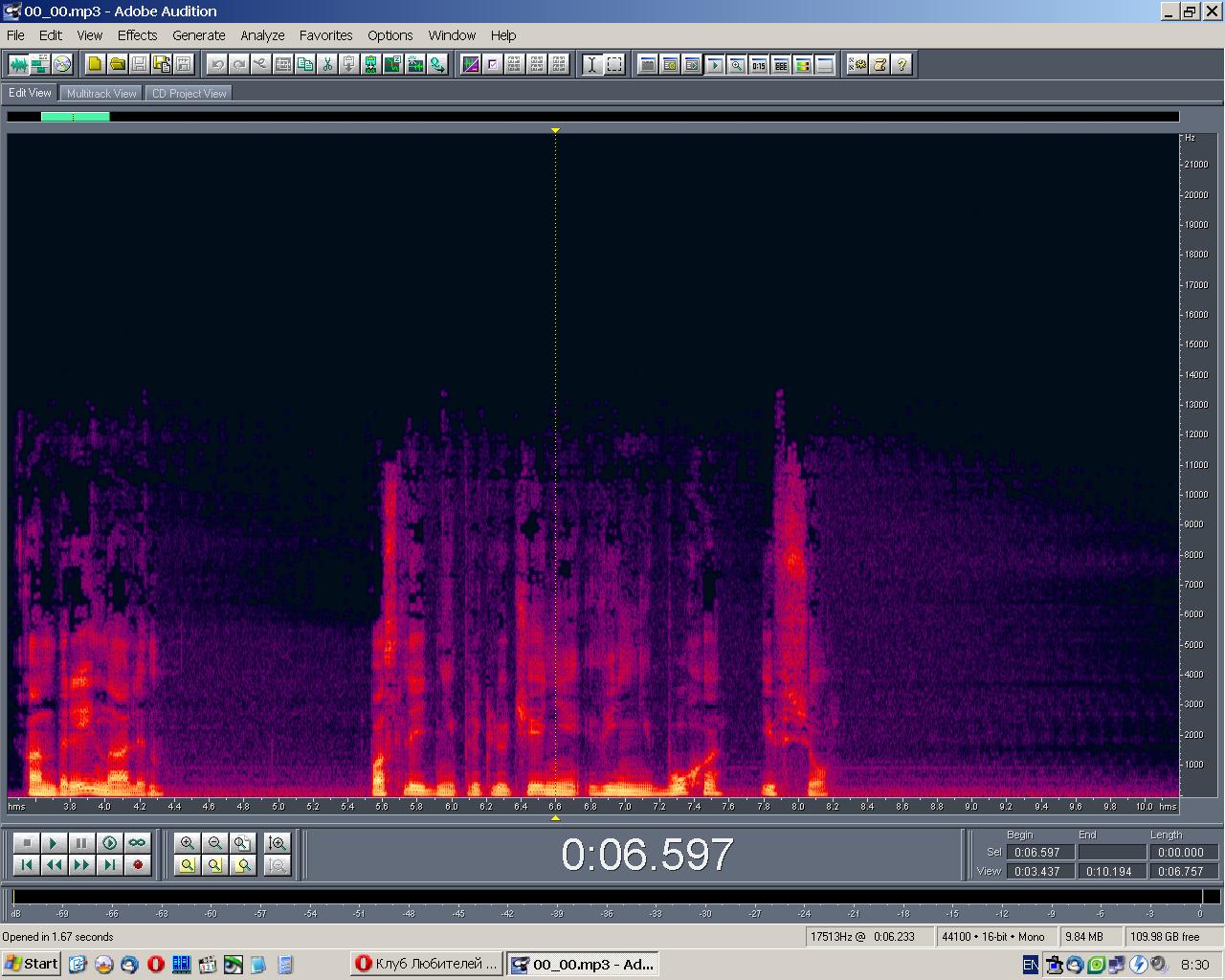Screen dimensions: 1225x980
Task: Click the Windows Start button
Action: [32, 964]
